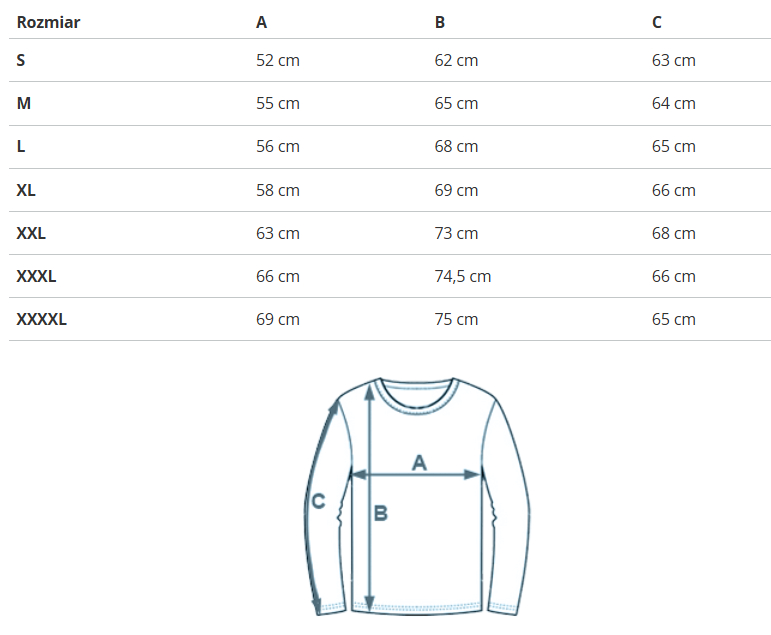
Task: Click the XXXL size row label
Action: [36, 276]
